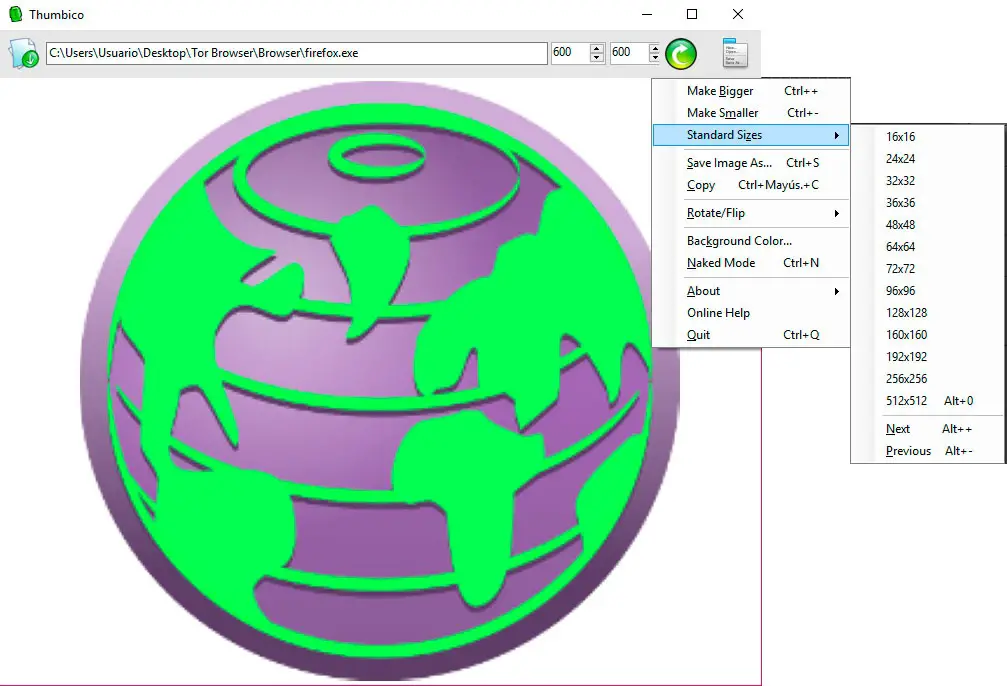The image size is (1007, 686).
Task: Select Quit from the menu
Action: pos(751,335)
